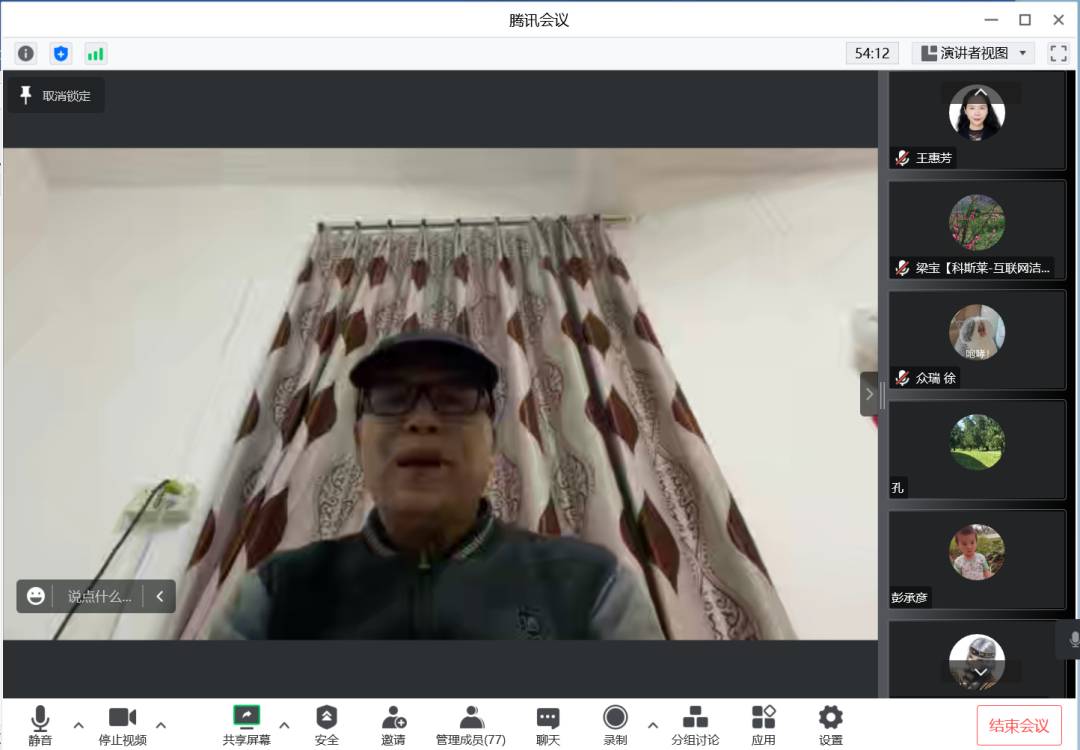Turn off camera via 停止视频
Screen dimensions: 1080x750
[x=123, y=725]
